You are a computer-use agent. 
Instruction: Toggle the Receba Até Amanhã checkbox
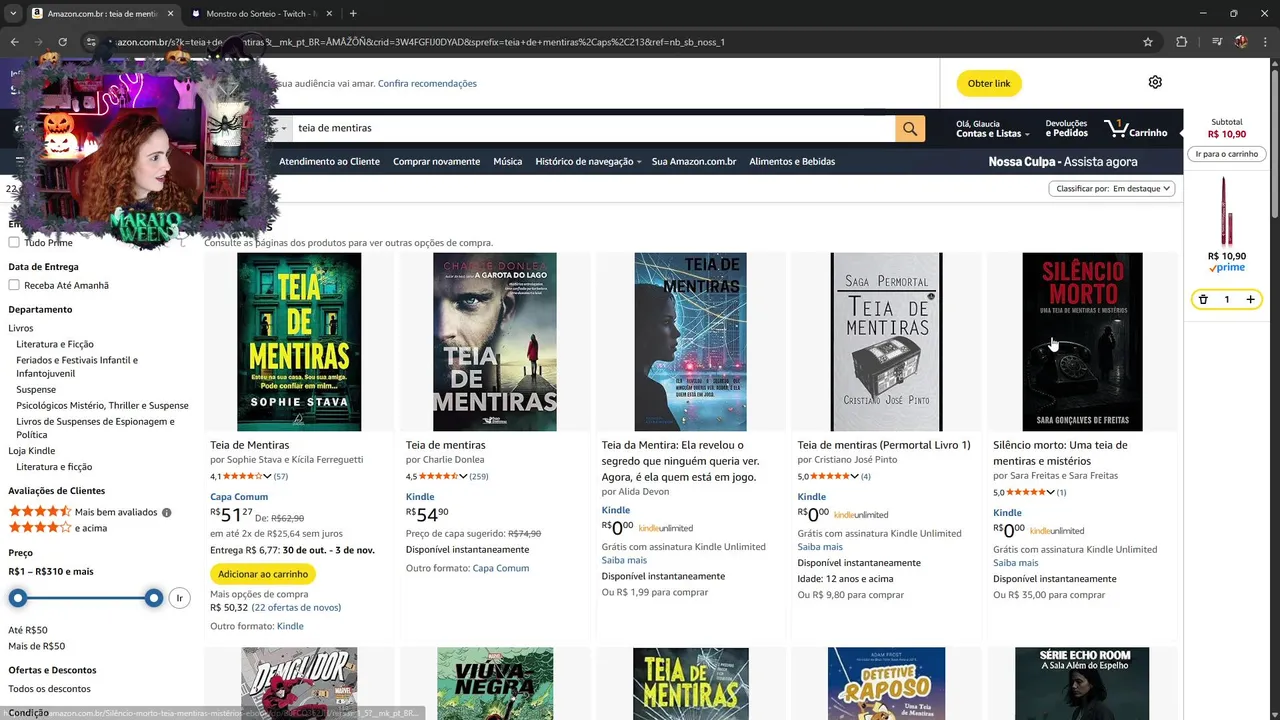(x=14, y=285)
